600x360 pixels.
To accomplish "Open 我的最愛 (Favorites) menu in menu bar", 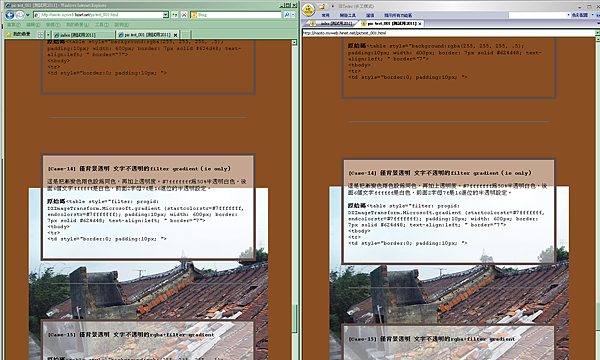I will pos(78,24).
